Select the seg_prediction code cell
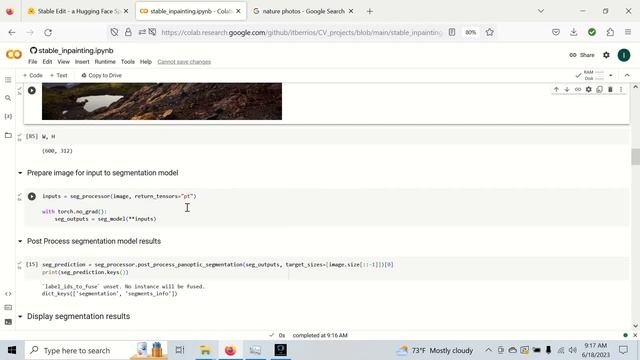This screenshot has height=360, width=640. 327,268
